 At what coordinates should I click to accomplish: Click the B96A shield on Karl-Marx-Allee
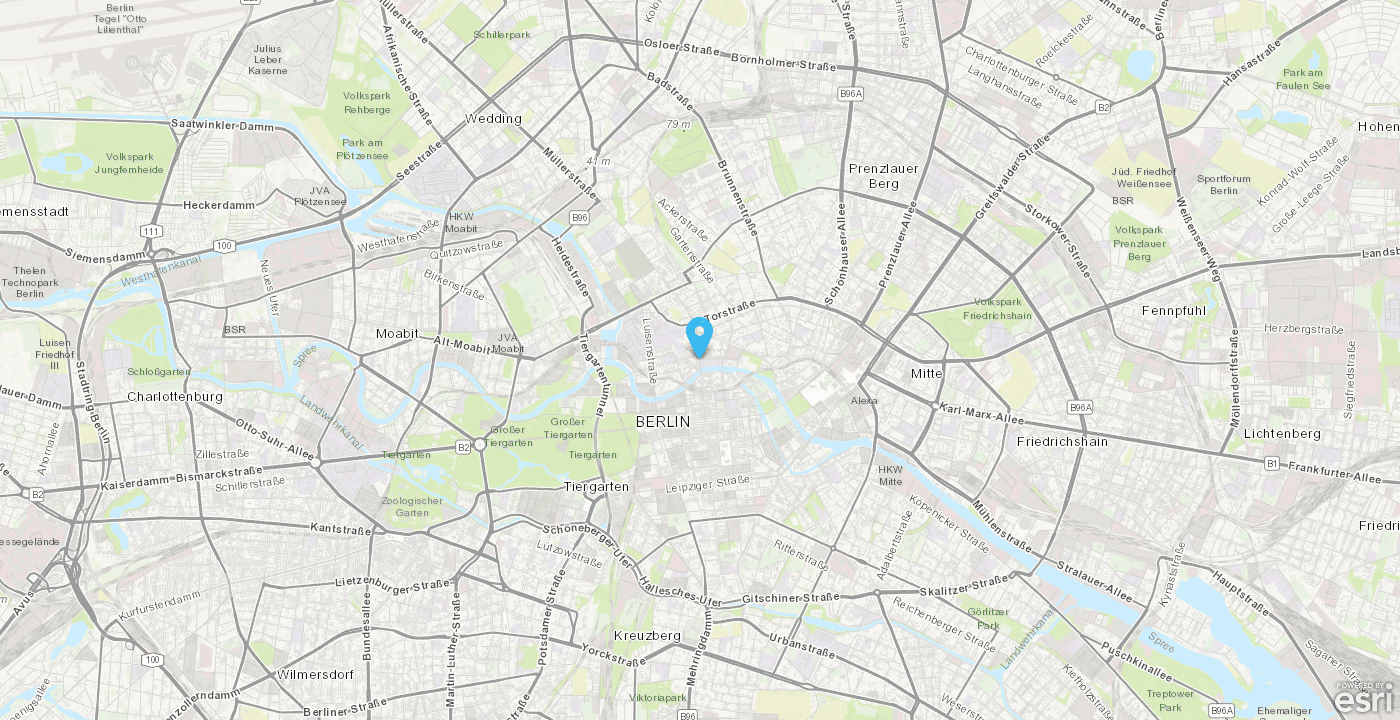(x=1079, y=407)
